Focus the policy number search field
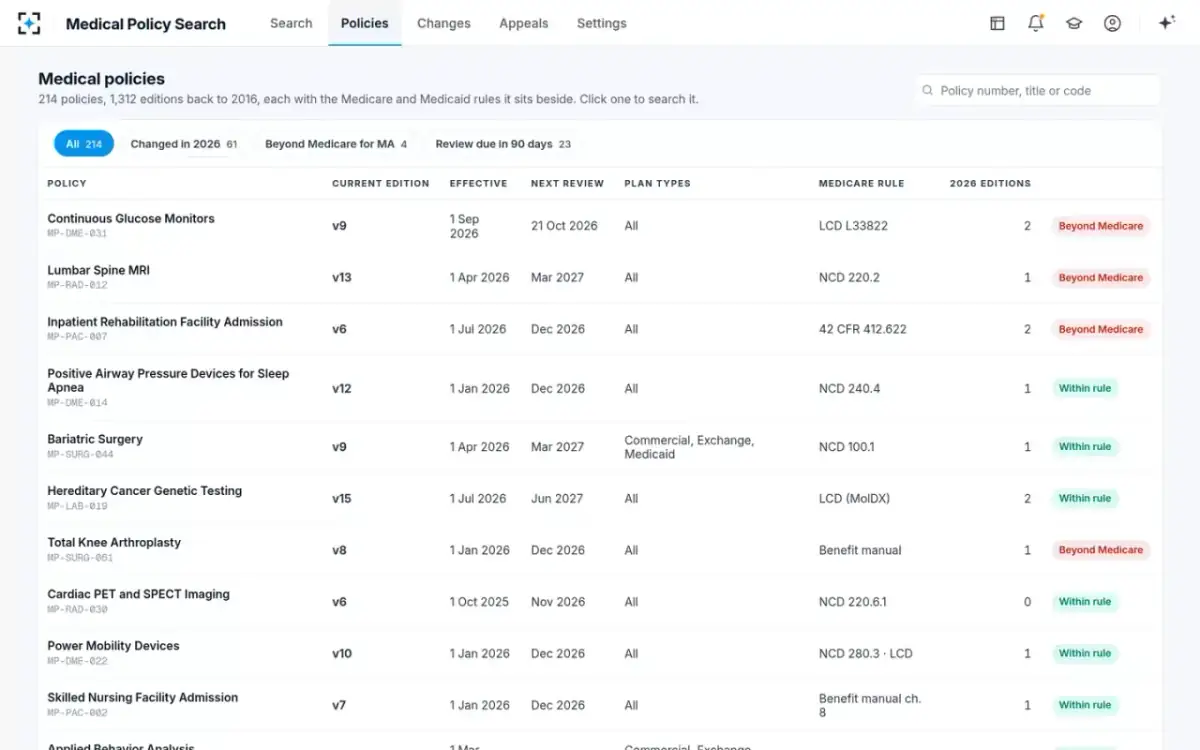The image size is (1200, 750). (x=1038, y=90)
